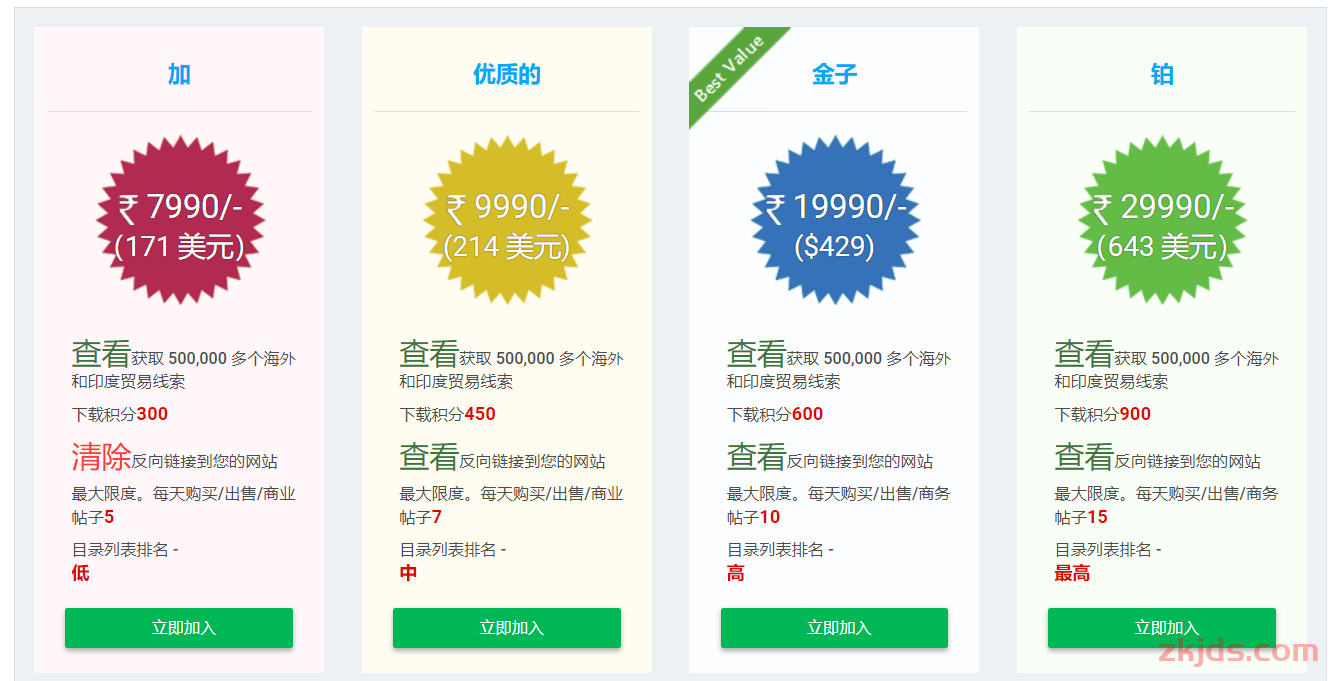Click the yellow ₹ 9990/- price badge

click(507, 220)
